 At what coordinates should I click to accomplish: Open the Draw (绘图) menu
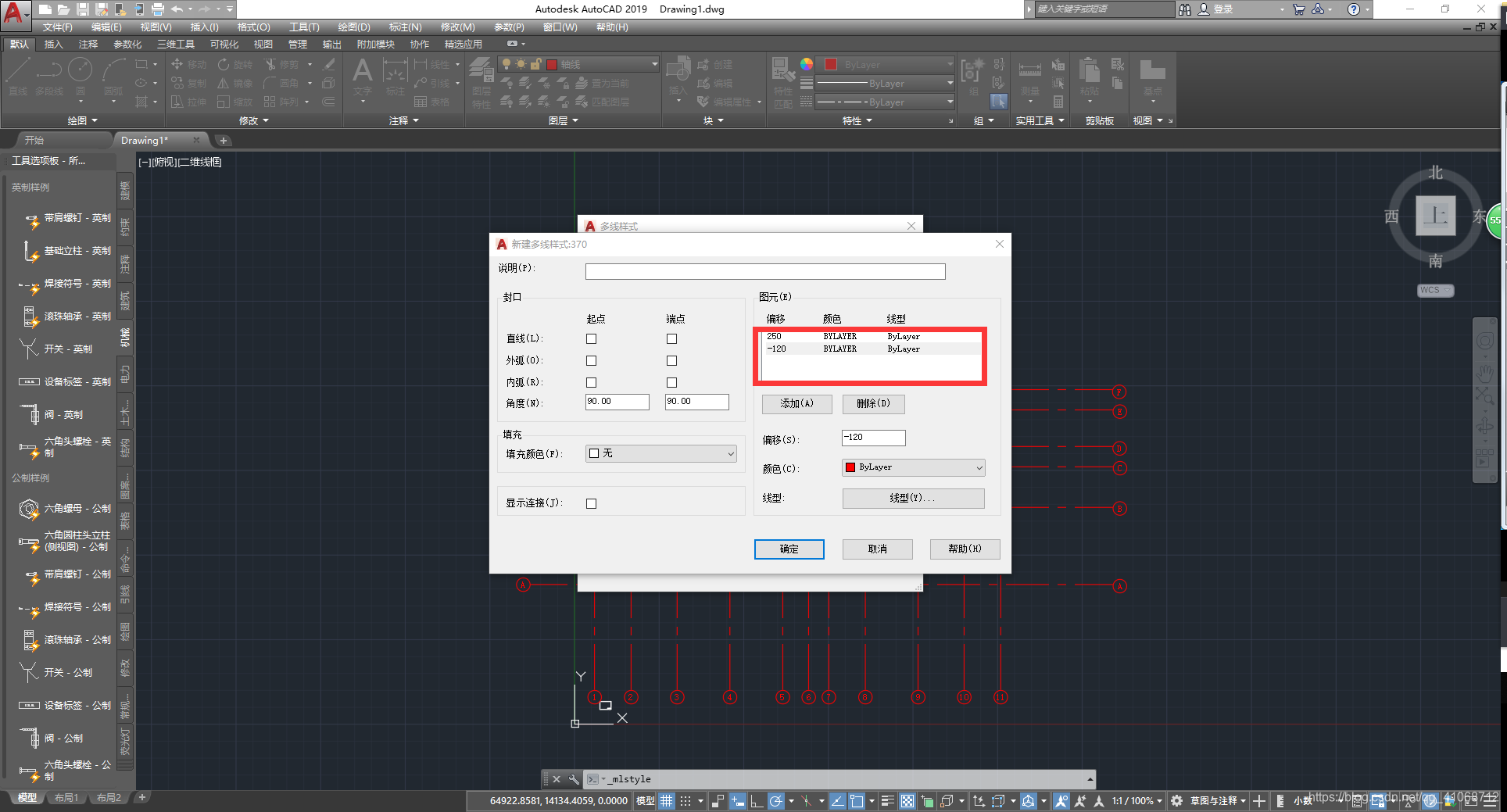(x=354, y=27)
